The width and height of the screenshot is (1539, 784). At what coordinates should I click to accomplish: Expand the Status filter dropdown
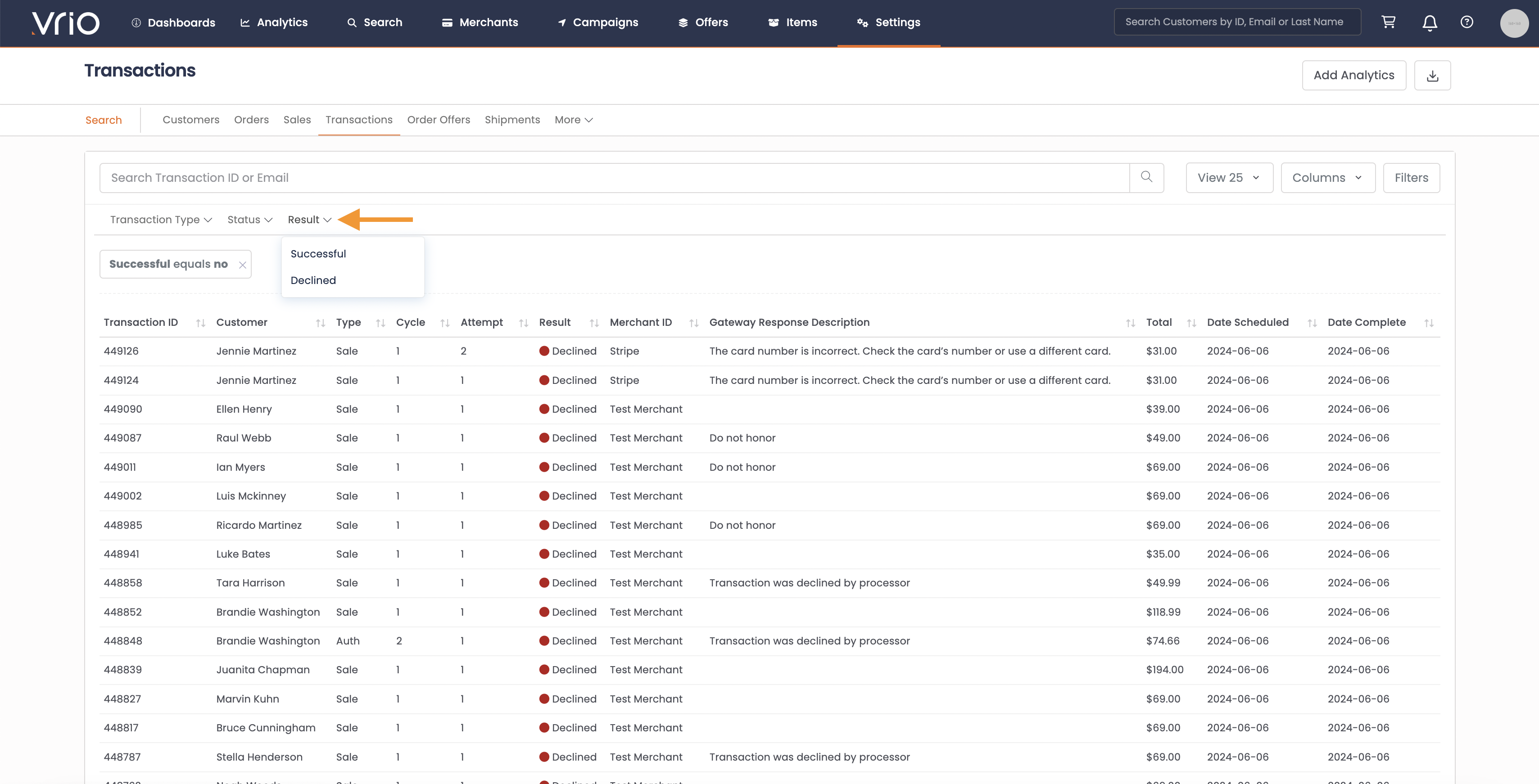(250, 220)
